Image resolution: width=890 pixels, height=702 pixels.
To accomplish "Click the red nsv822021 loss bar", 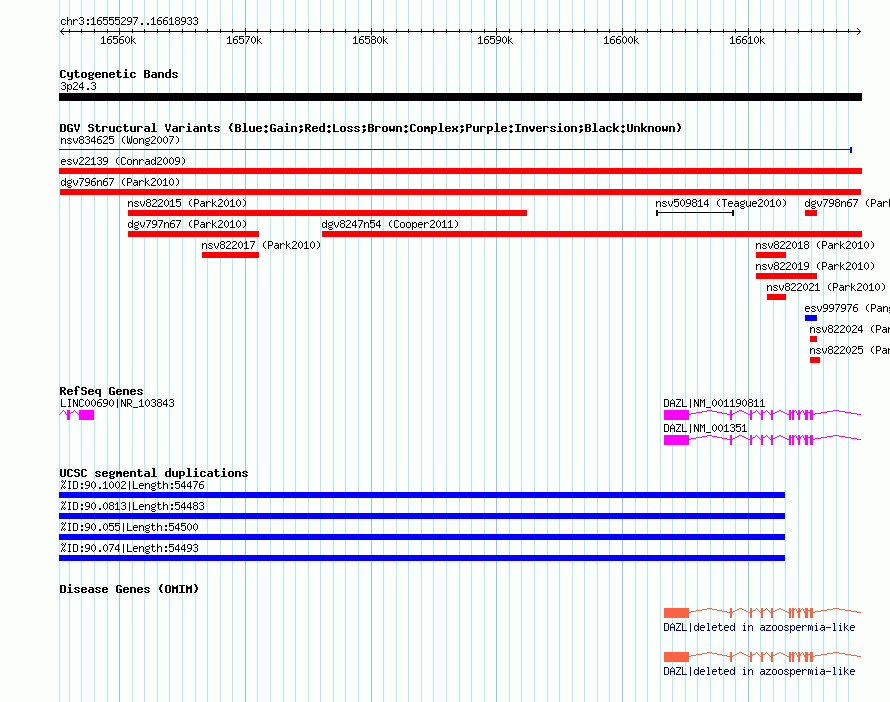I will (x=776, y=297).
